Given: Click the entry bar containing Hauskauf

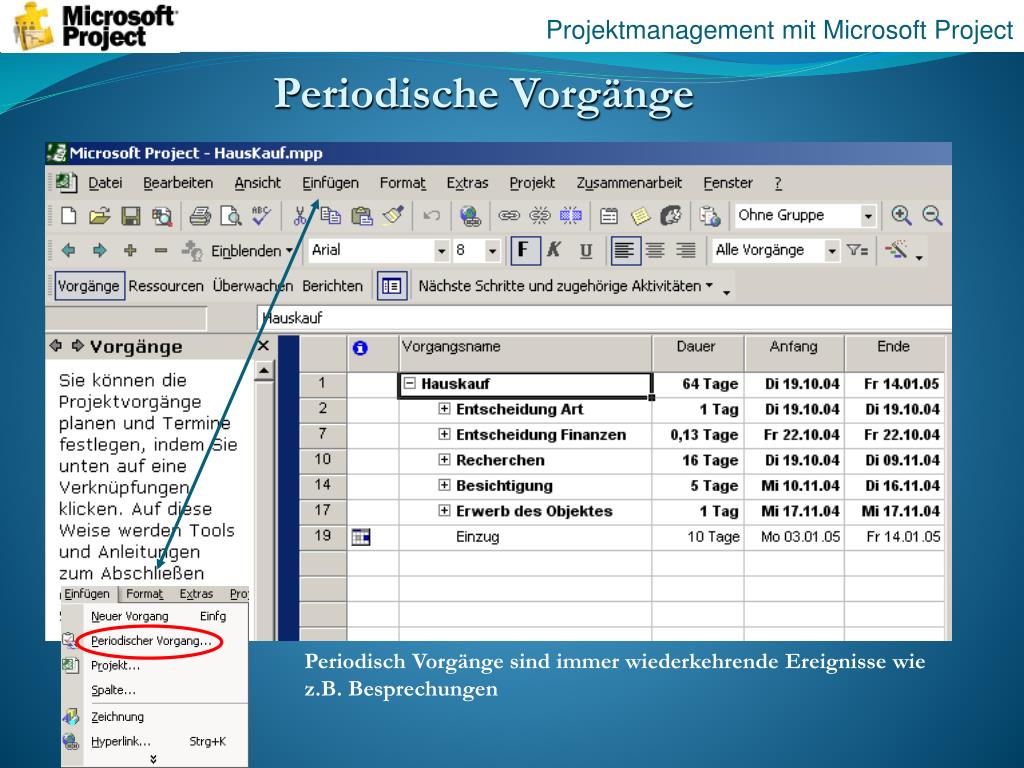Looking at the screenshot, I should point(604,318).
